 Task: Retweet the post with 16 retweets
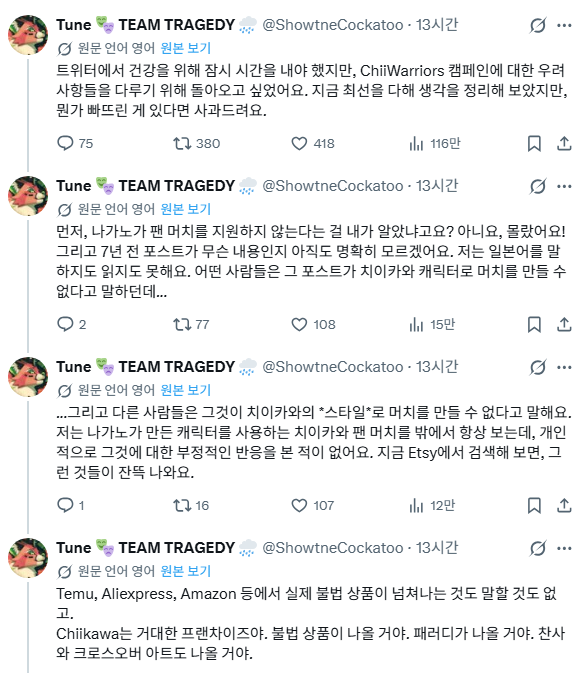click(x=182, y=506)
